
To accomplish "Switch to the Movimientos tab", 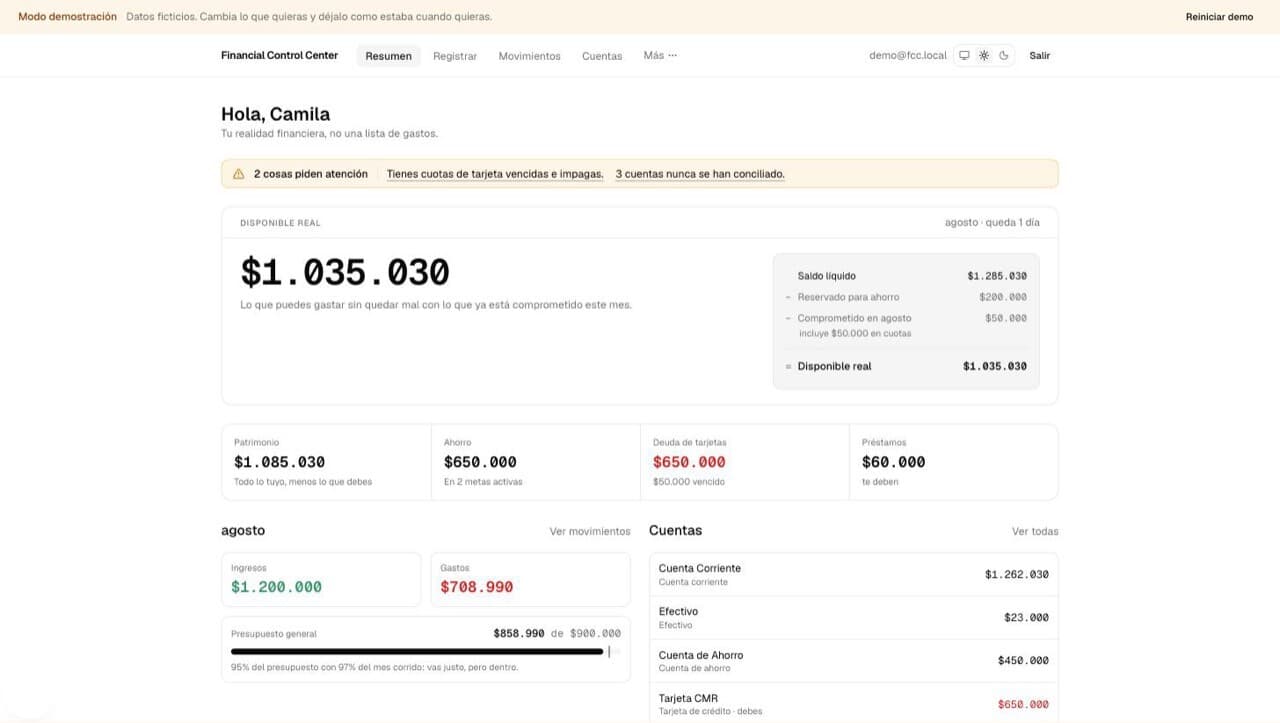I will click(530, 56).
